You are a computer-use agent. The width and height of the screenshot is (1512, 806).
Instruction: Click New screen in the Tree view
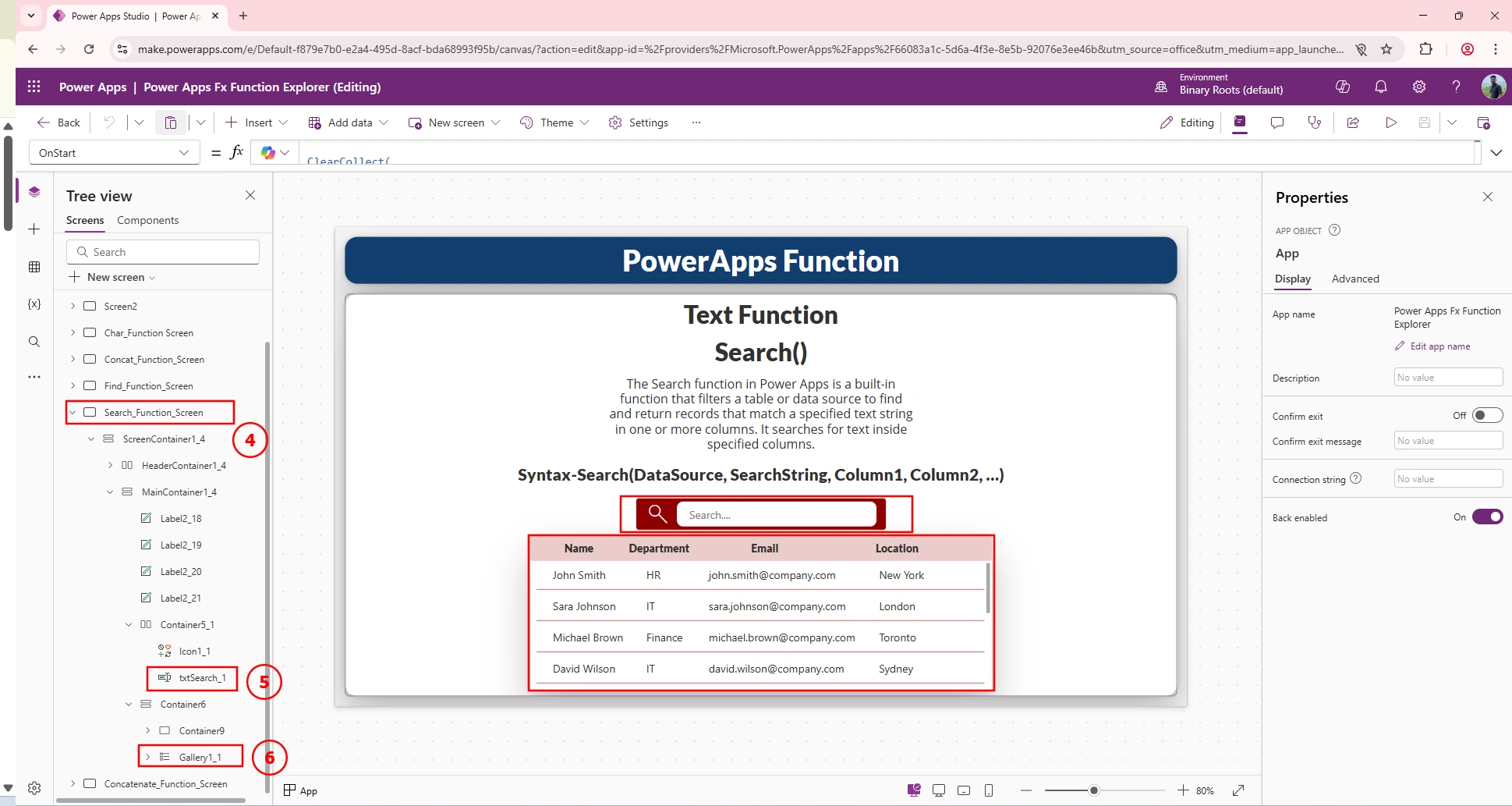pos(112,277)
